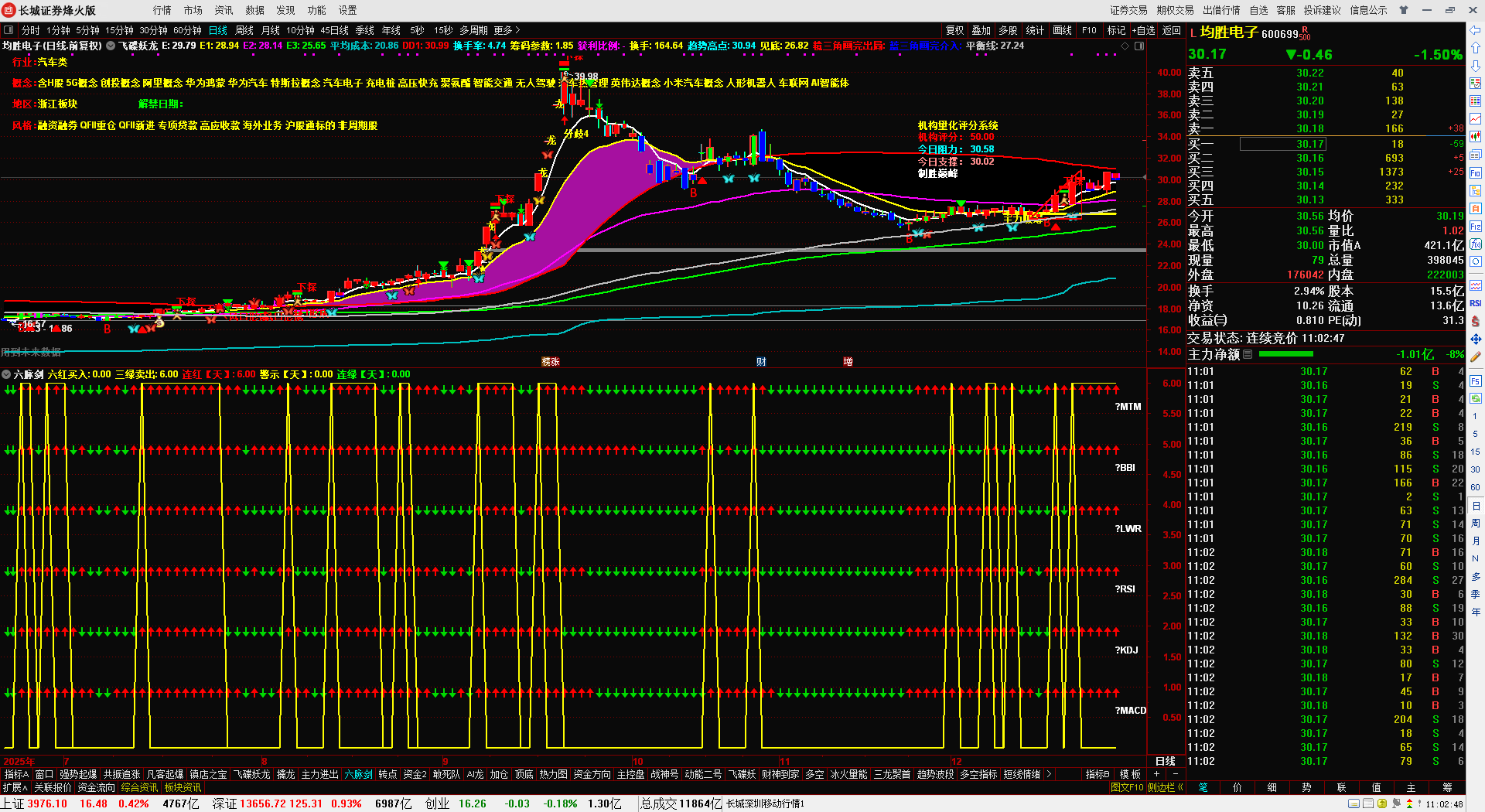The image size is (1485, 812).
Task: Switch to 月线 period
Action: click(271, 30)
